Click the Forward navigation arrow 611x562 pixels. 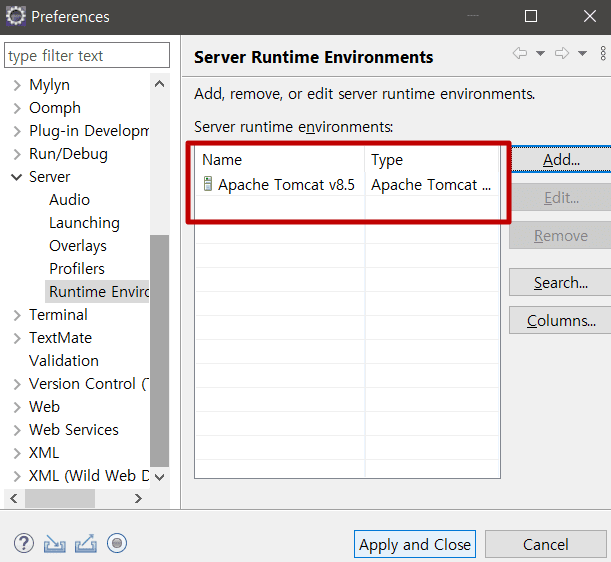coord(562,53)
